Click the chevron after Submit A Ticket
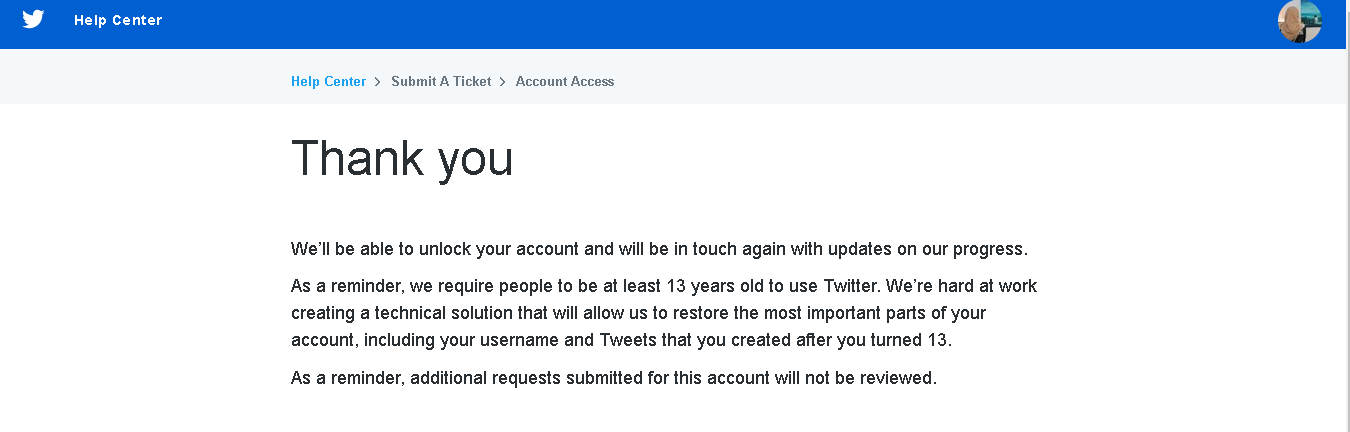This screenshot has height=432, width=1350. coord(503,81)
